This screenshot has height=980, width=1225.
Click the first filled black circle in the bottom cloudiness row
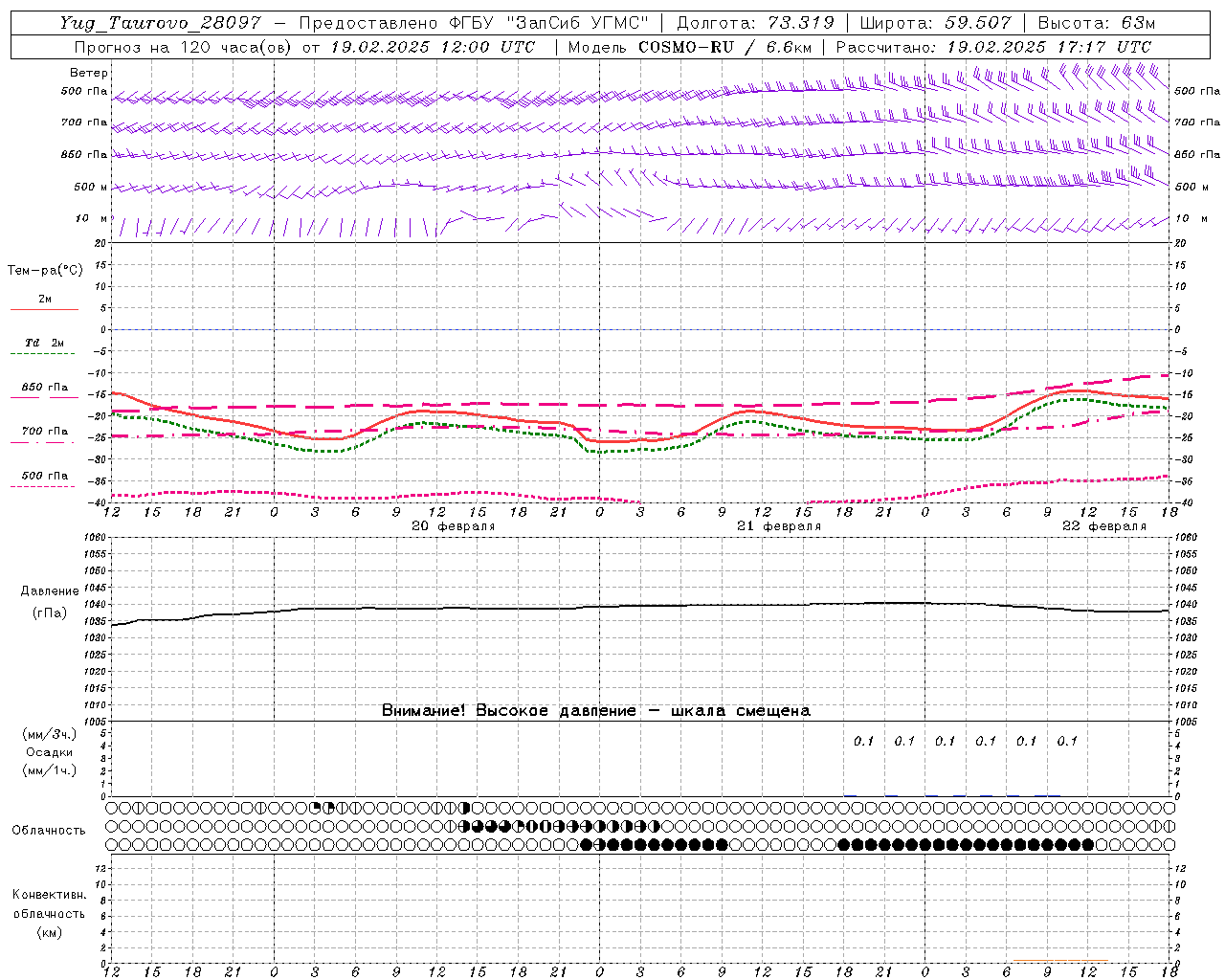click(587, 844)
